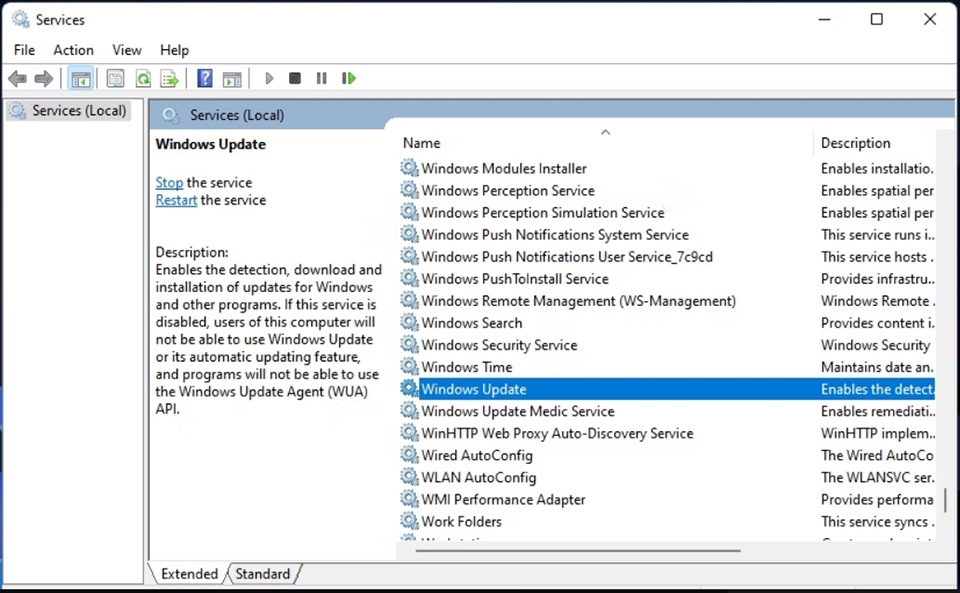960x593 pixels.
Task: Select WLAN AutoConfig service row
Action: point(479,477)
